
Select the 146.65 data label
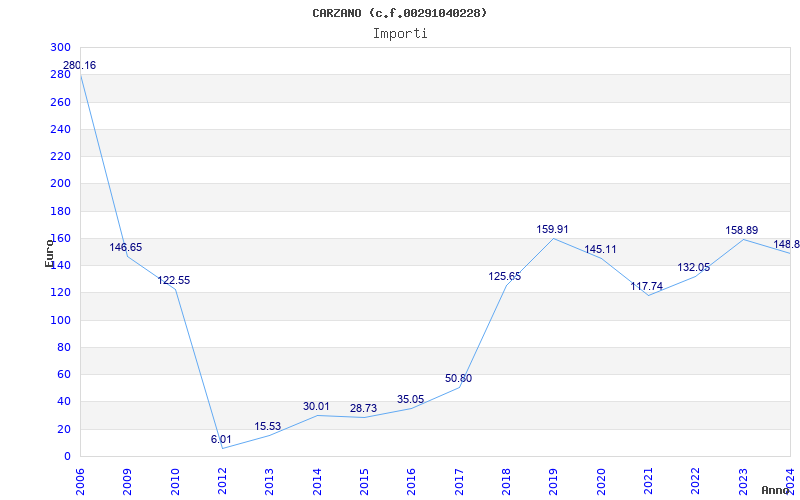click(126, 247)
